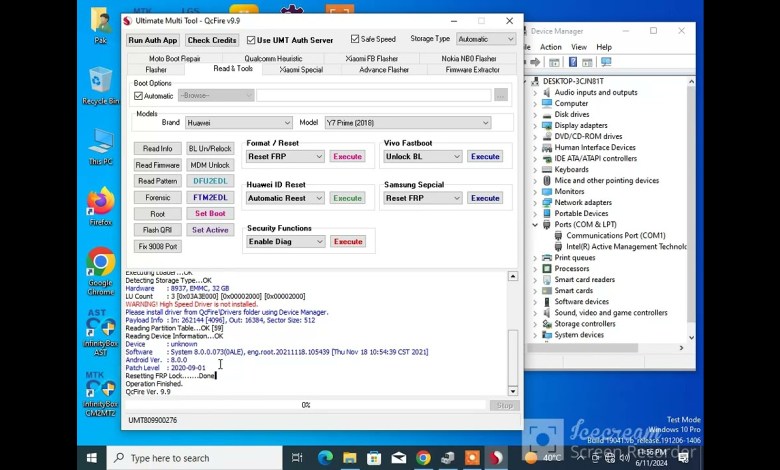This screenshot has width=780, height=470.
Task: Click the log scrollbar down arrow in QcFire
Action: point(512,391)
